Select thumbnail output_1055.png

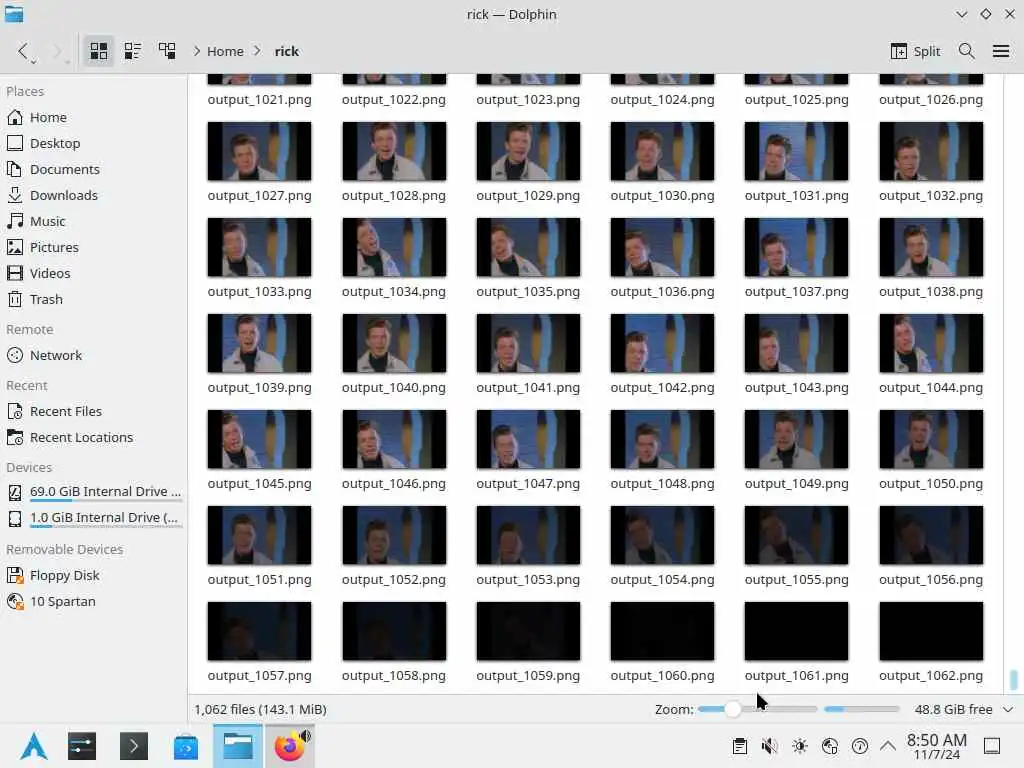796,535
